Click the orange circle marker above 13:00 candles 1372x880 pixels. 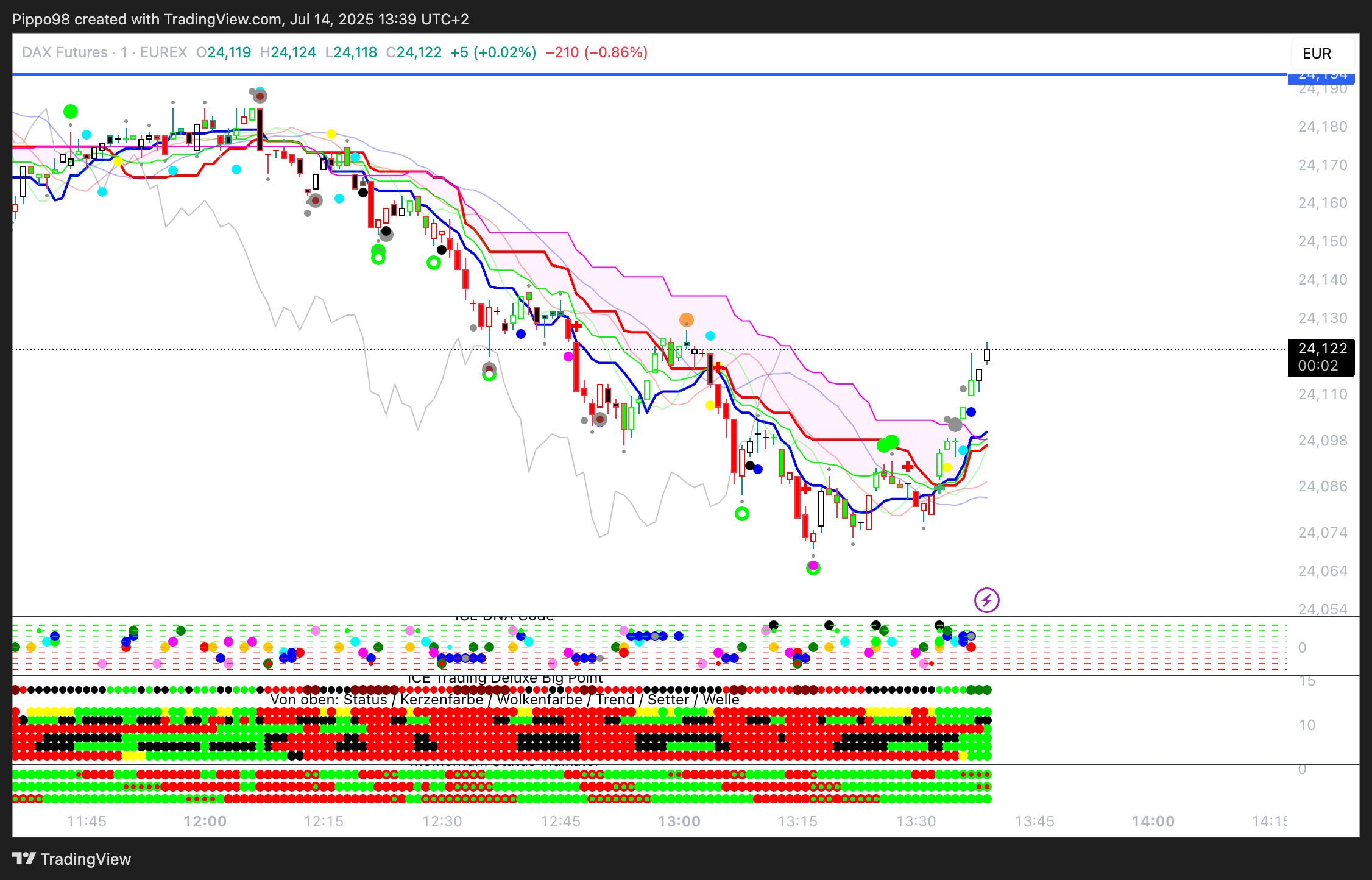click(687, 320)
